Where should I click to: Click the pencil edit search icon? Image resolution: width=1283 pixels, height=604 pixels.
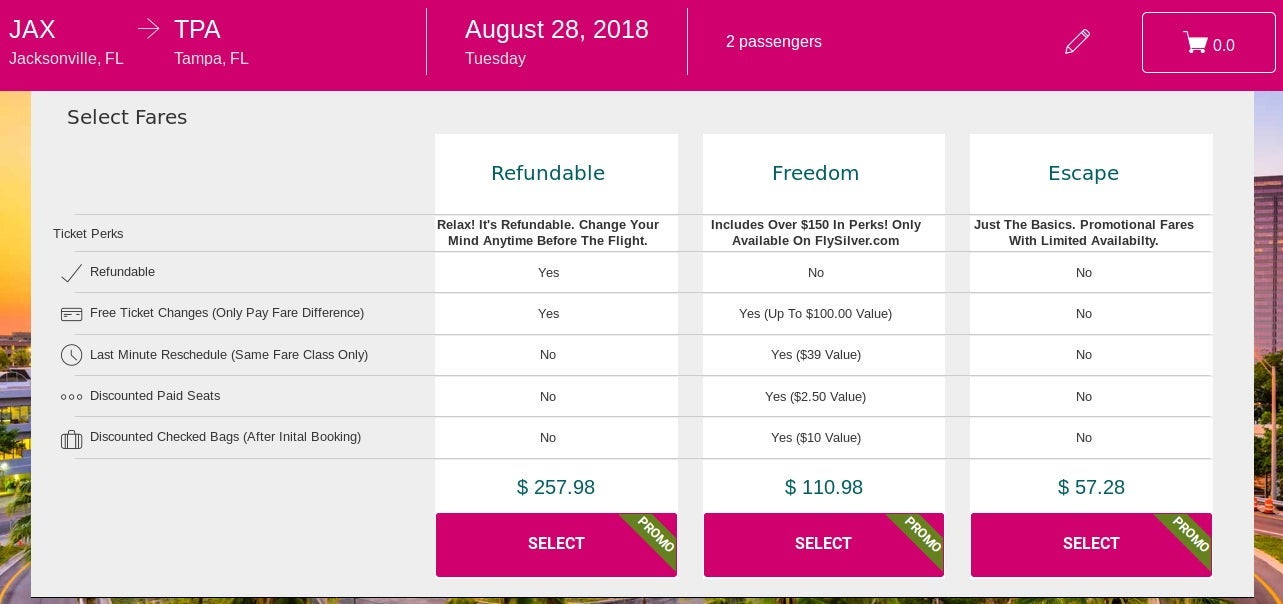[x=1077, y=42]
